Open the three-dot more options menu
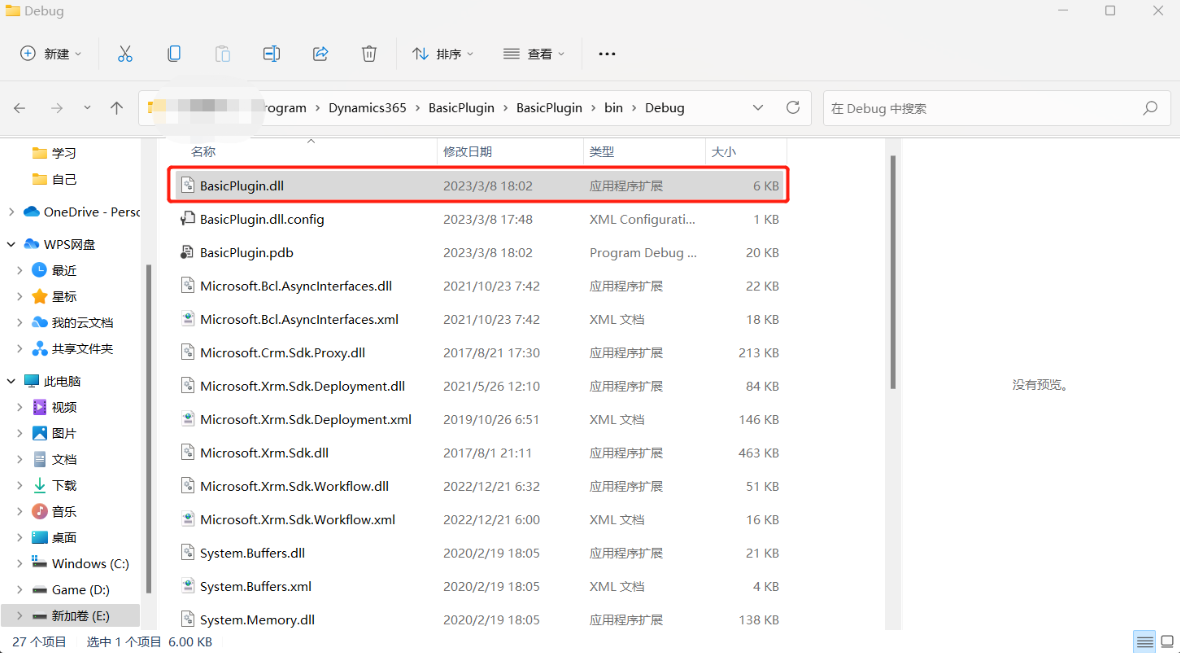The width and height of the screenshot is (1180, 653). (x=607, y=54)
